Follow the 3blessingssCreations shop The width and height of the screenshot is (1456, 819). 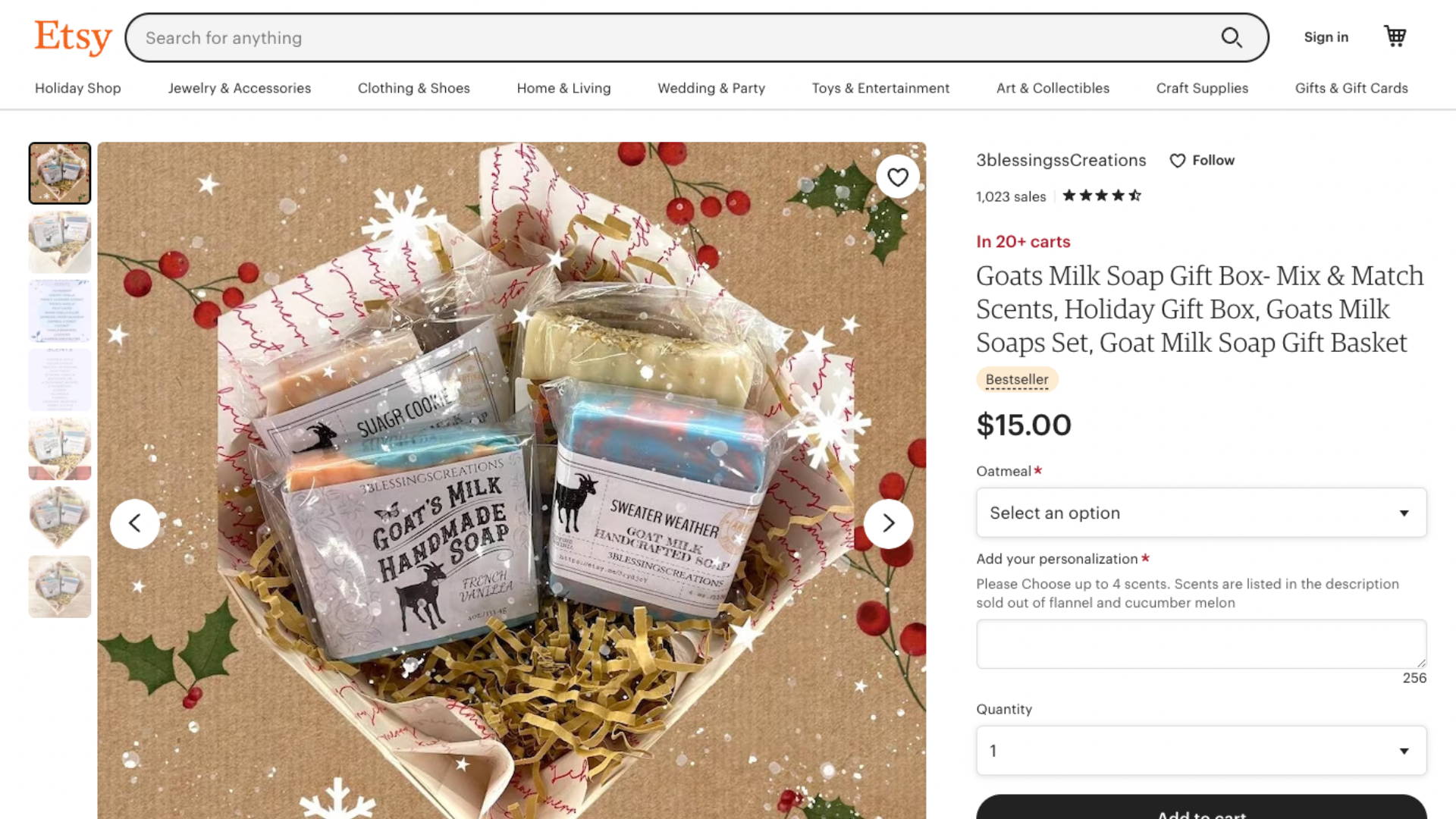coord(1202,160)
